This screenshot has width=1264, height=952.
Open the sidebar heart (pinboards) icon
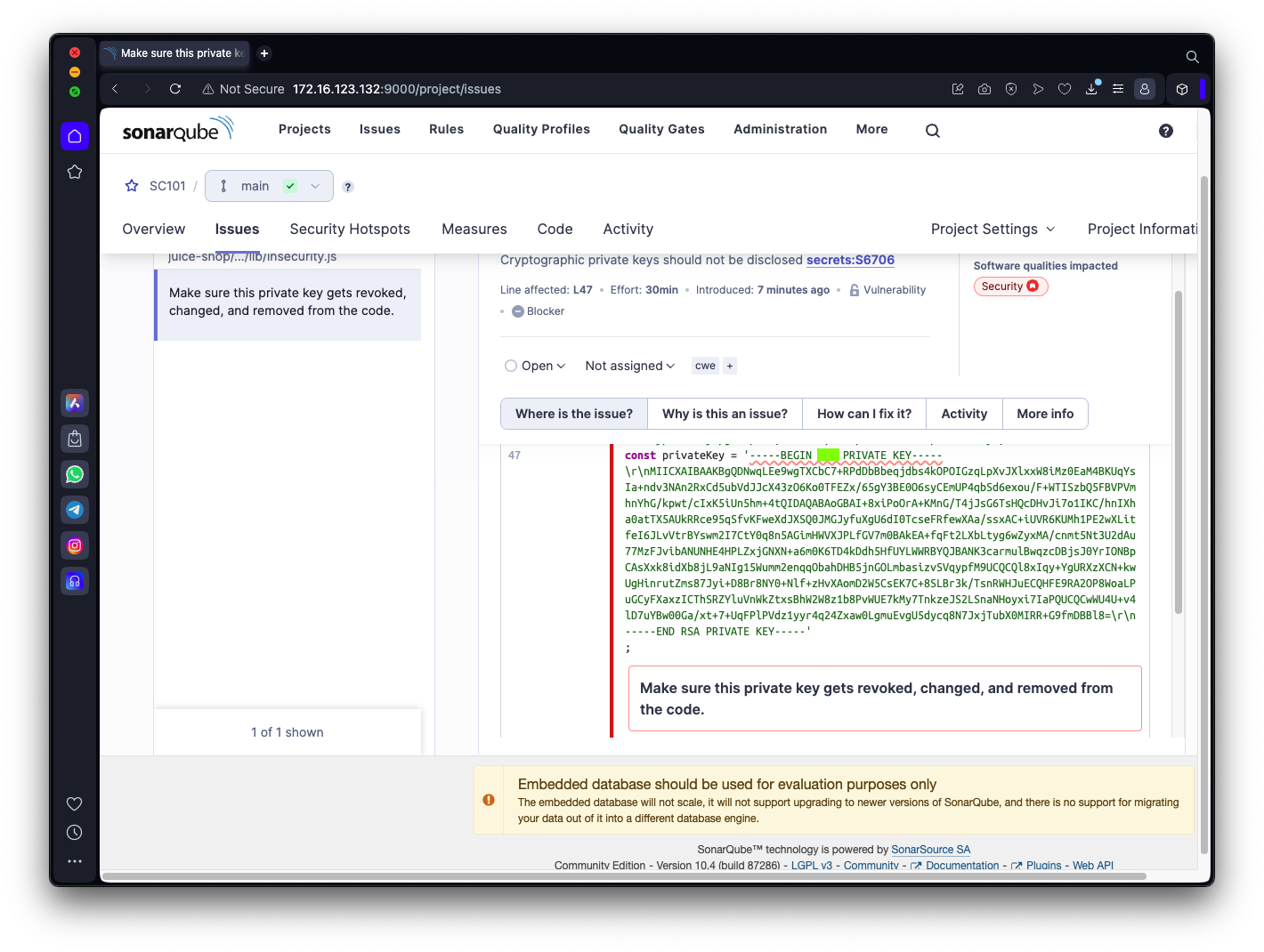click(75, 803)
